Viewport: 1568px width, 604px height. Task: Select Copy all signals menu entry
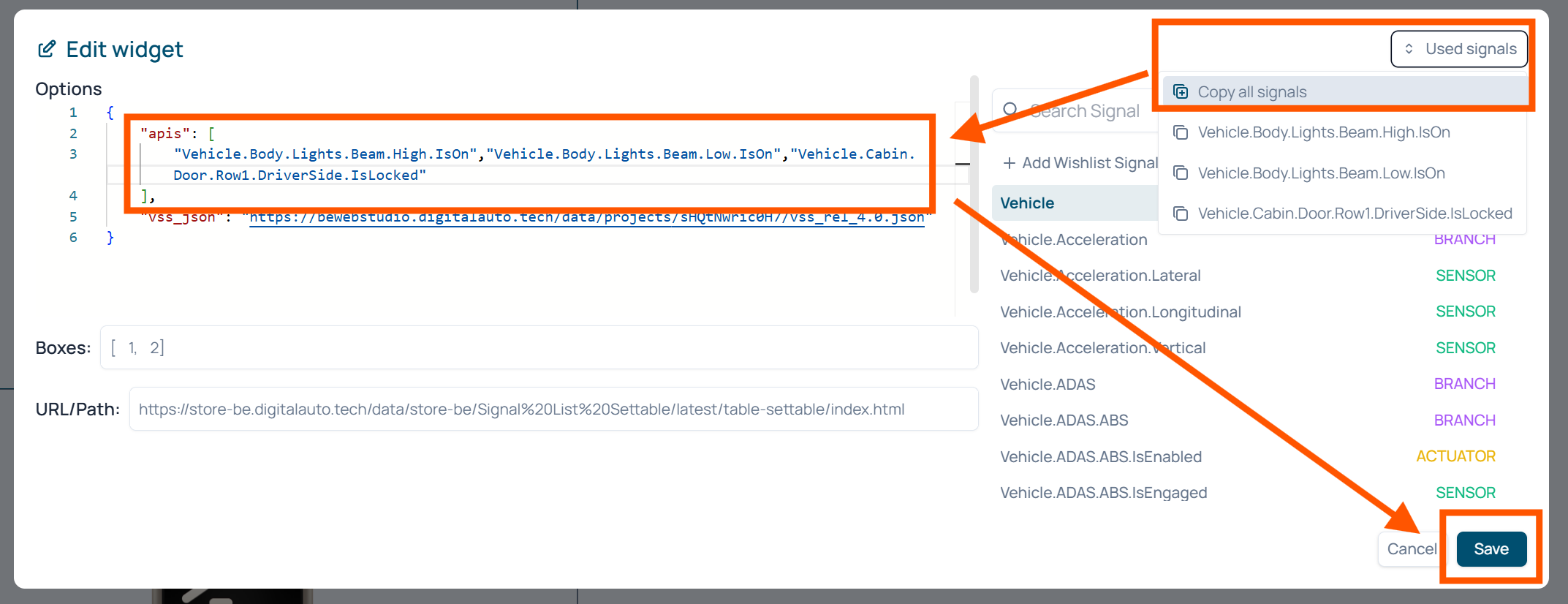pos(1251,92)
